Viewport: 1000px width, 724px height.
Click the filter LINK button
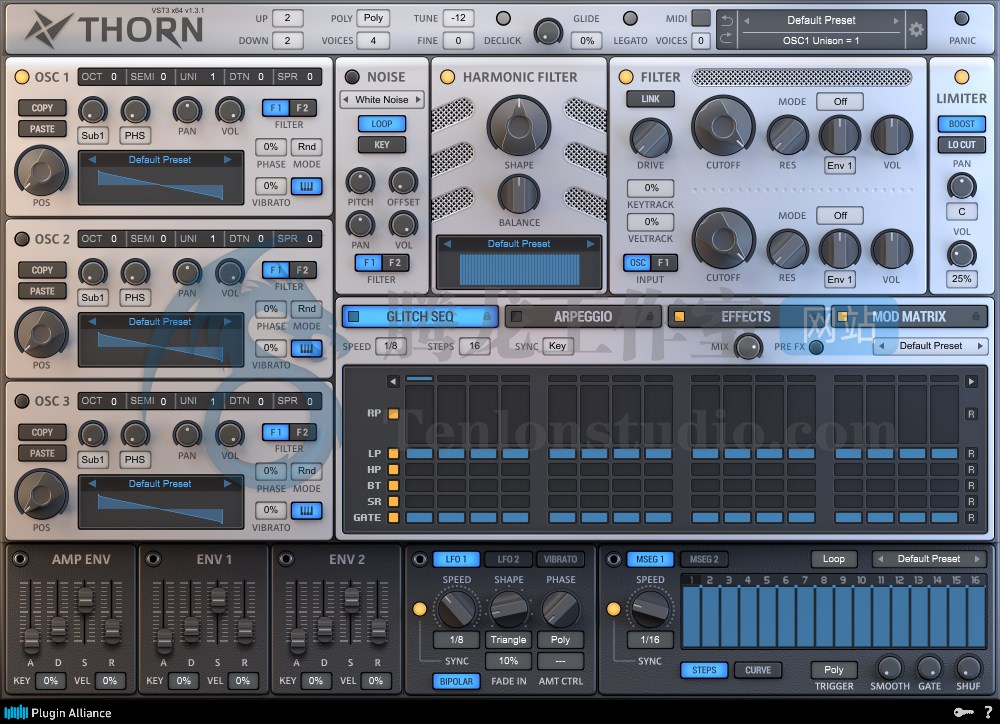[650, 99]
